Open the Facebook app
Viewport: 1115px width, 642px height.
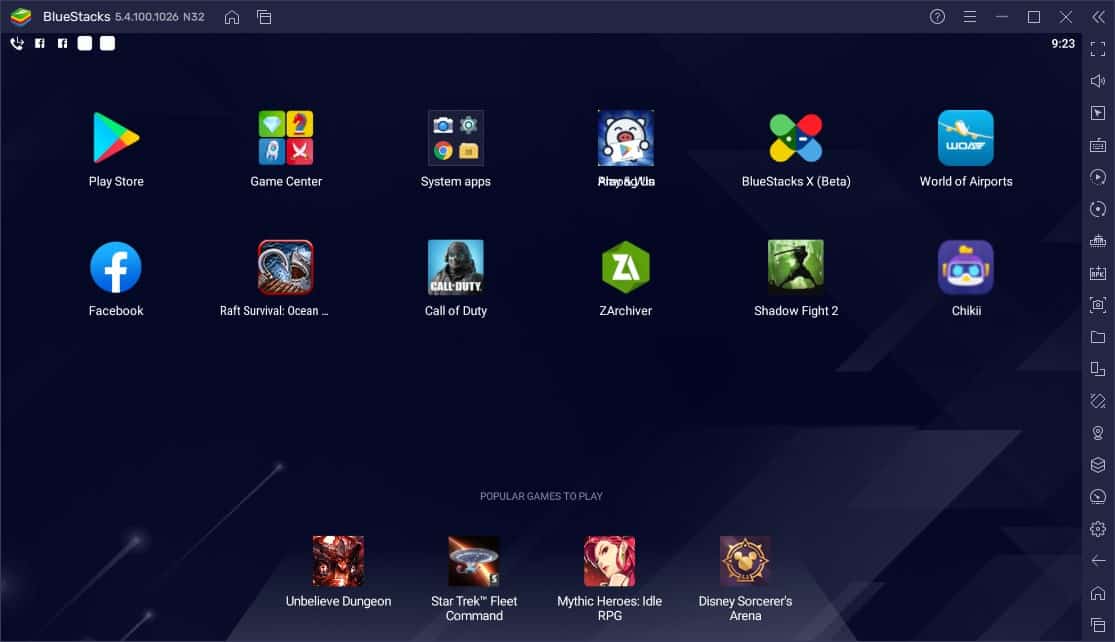point(116,267)
